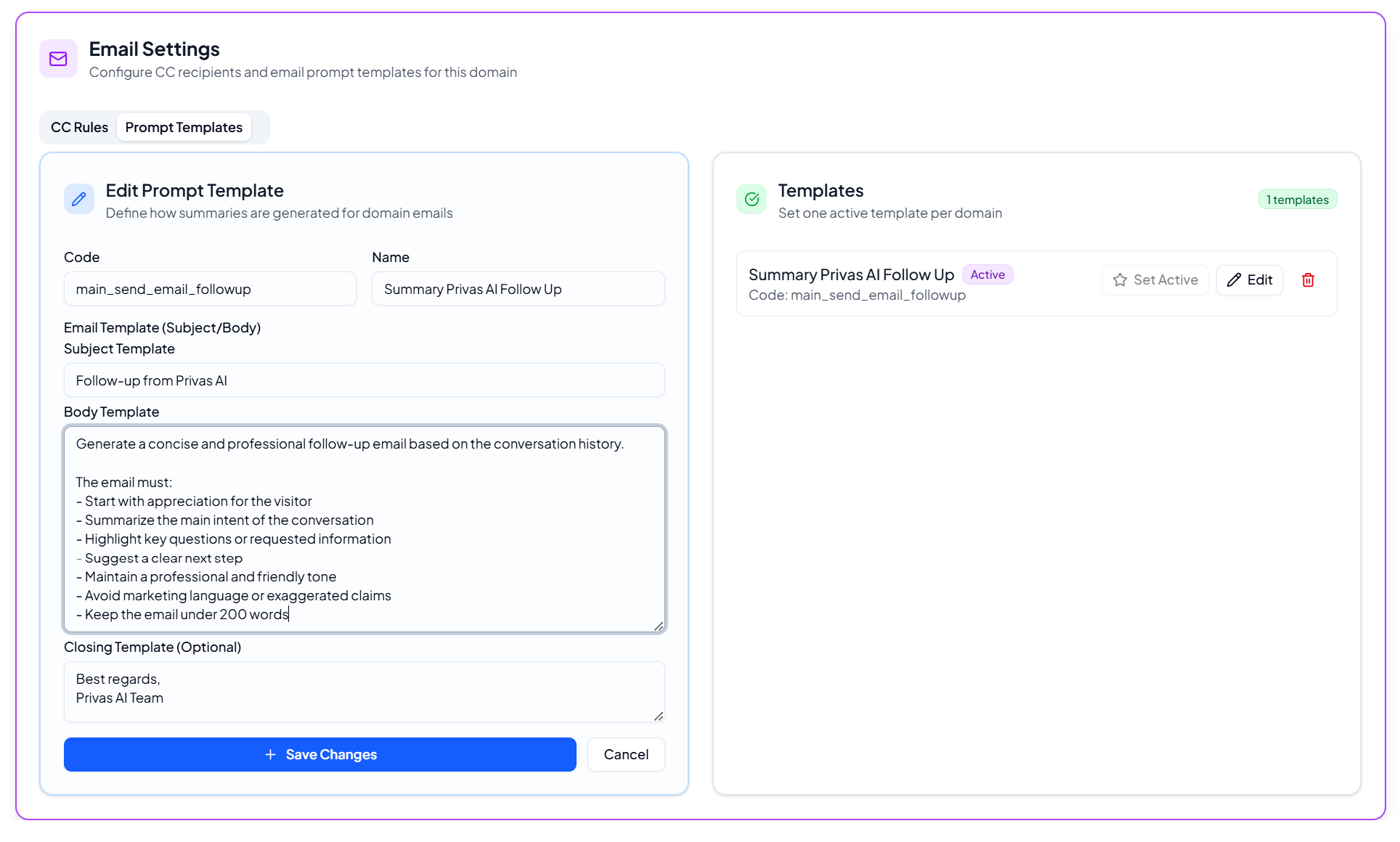Click the Set Active button text
Screen dimensions: 1400x842
tap(1165, 280)
